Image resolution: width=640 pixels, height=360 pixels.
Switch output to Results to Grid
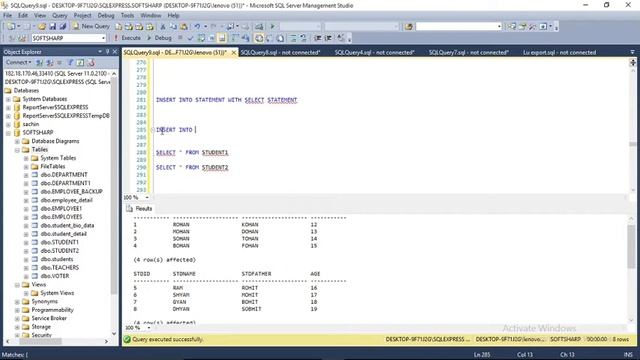(x=269, y=38)
